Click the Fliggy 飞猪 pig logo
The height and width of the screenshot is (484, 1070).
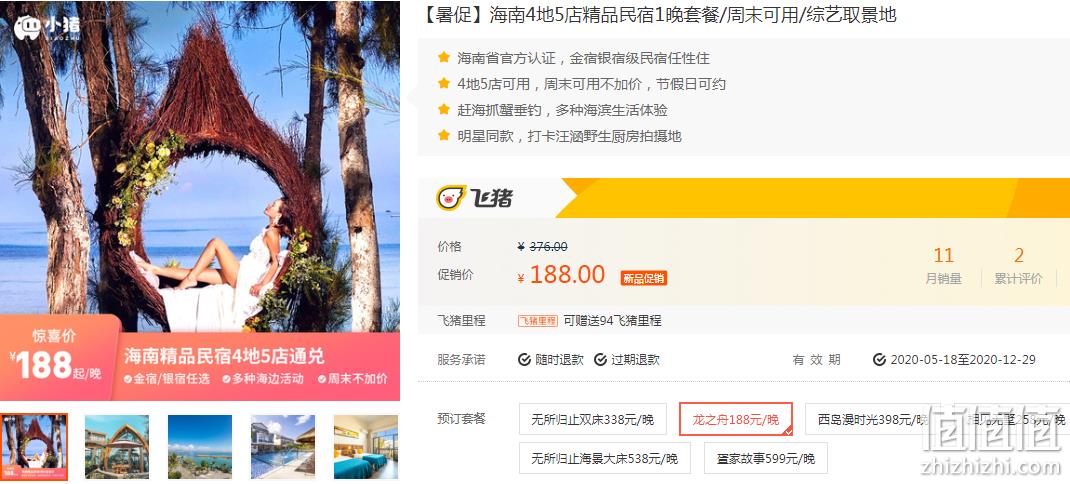tap(451, 198)
